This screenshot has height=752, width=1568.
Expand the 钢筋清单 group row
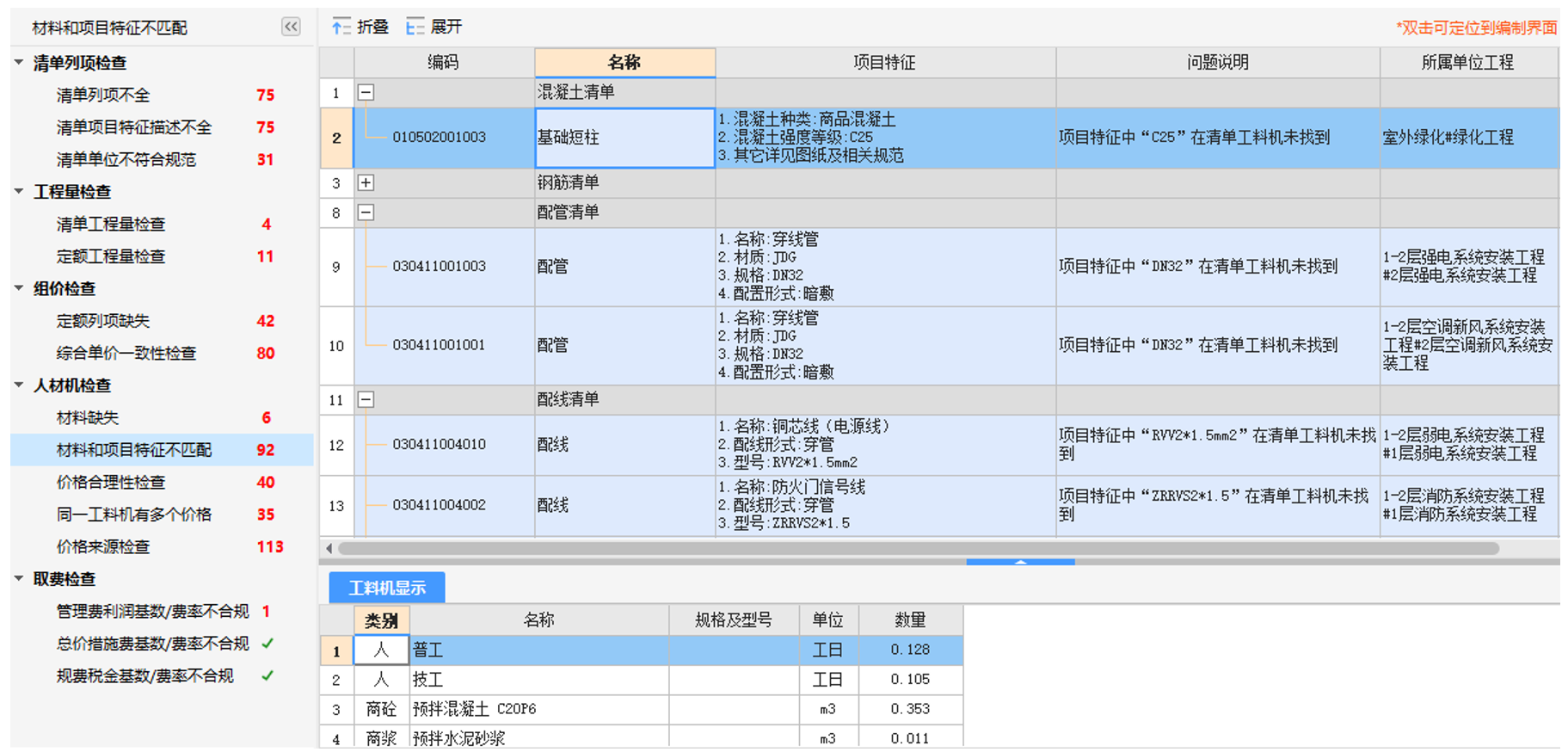(366, 182)
